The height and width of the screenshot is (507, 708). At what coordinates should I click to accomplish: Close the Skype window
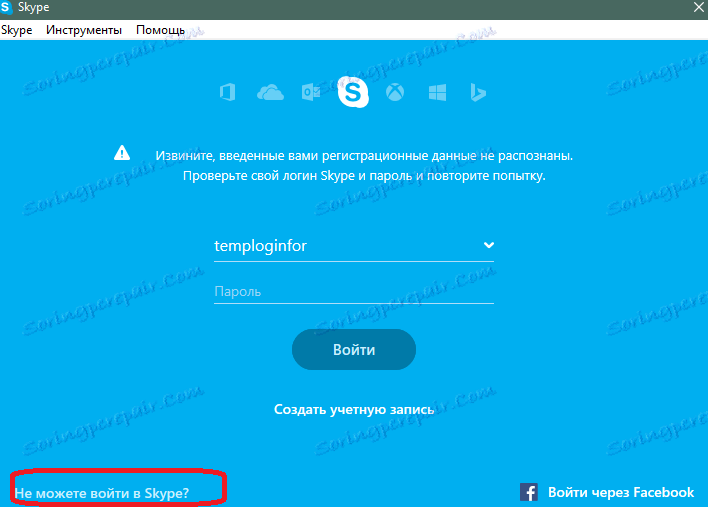tap(699, 7)
